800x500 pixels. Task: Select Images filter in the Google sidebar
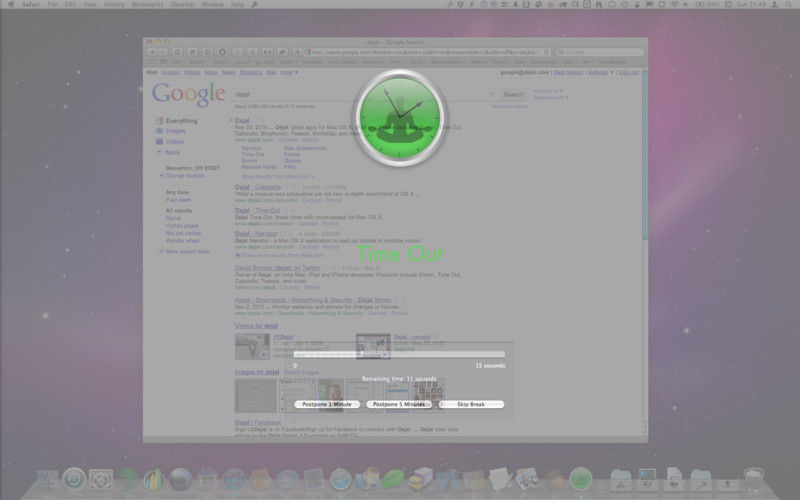[x=176, y=131]
